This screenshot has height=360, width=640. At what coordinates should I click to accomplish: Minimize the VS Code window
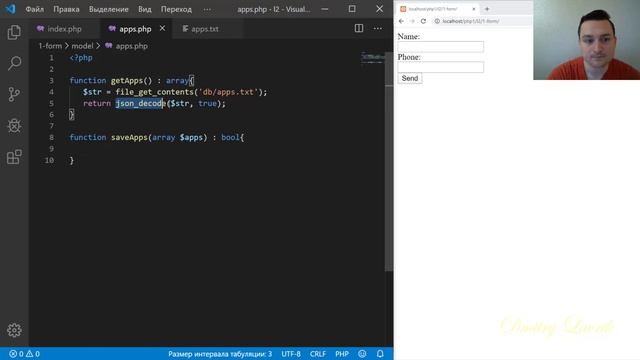[x=325, y=9]
